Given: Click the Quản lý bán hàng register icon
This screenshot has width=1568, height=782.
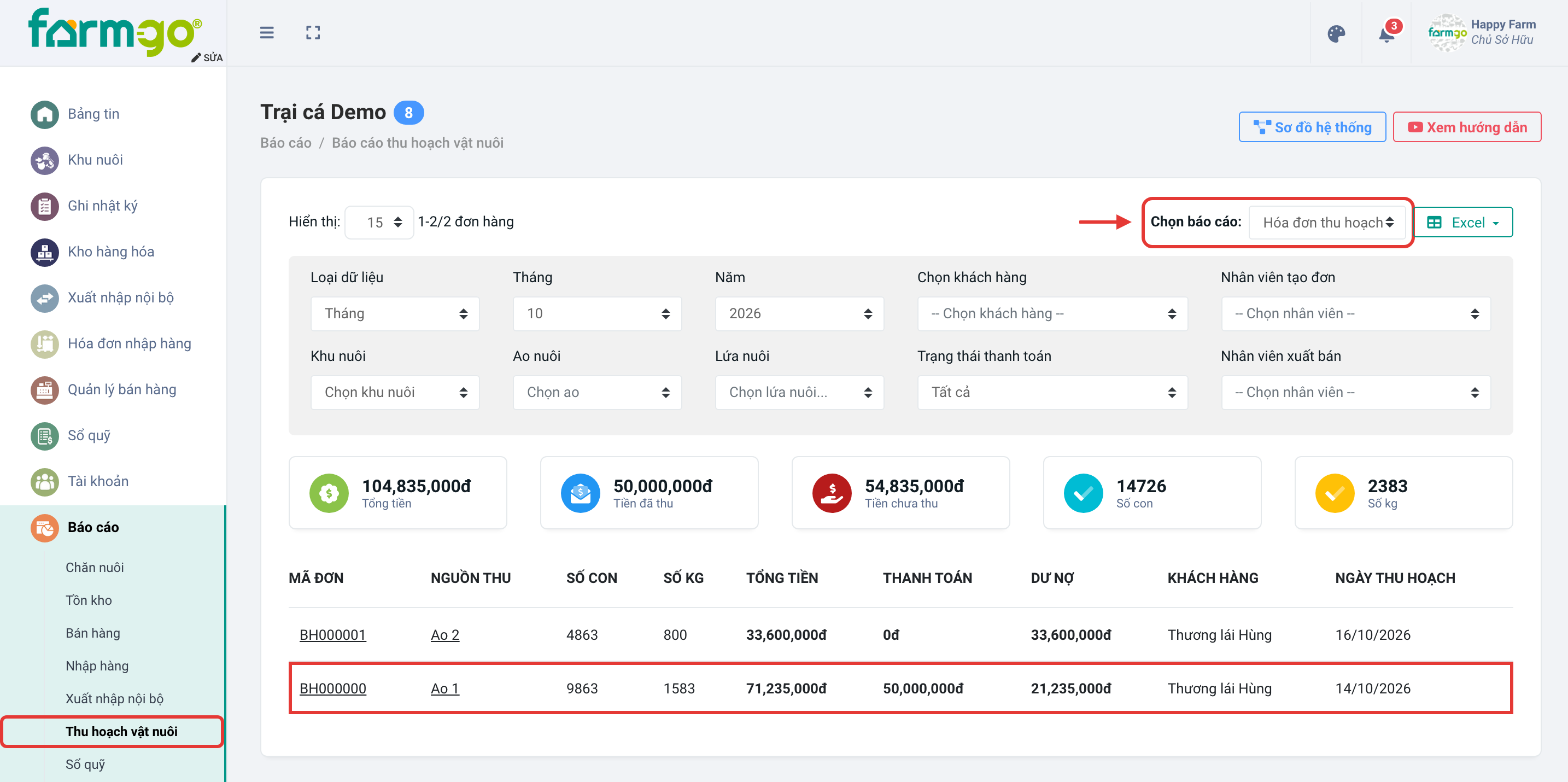Looking at the screenshot, I should tap(45, 390).
